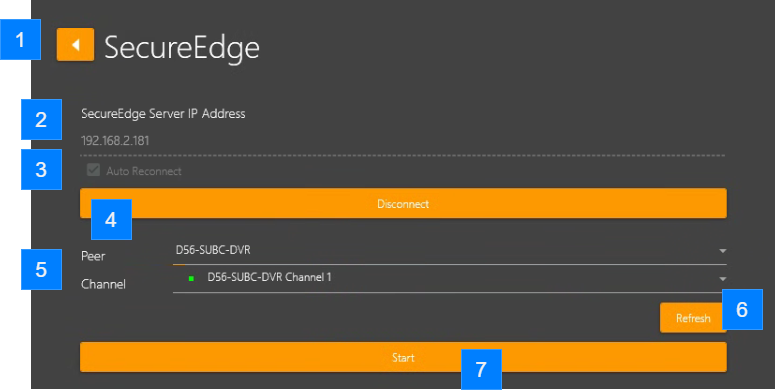Click the blue callout marker number 7
This screenshot has height=390, width=776.
tap(481, 370)
